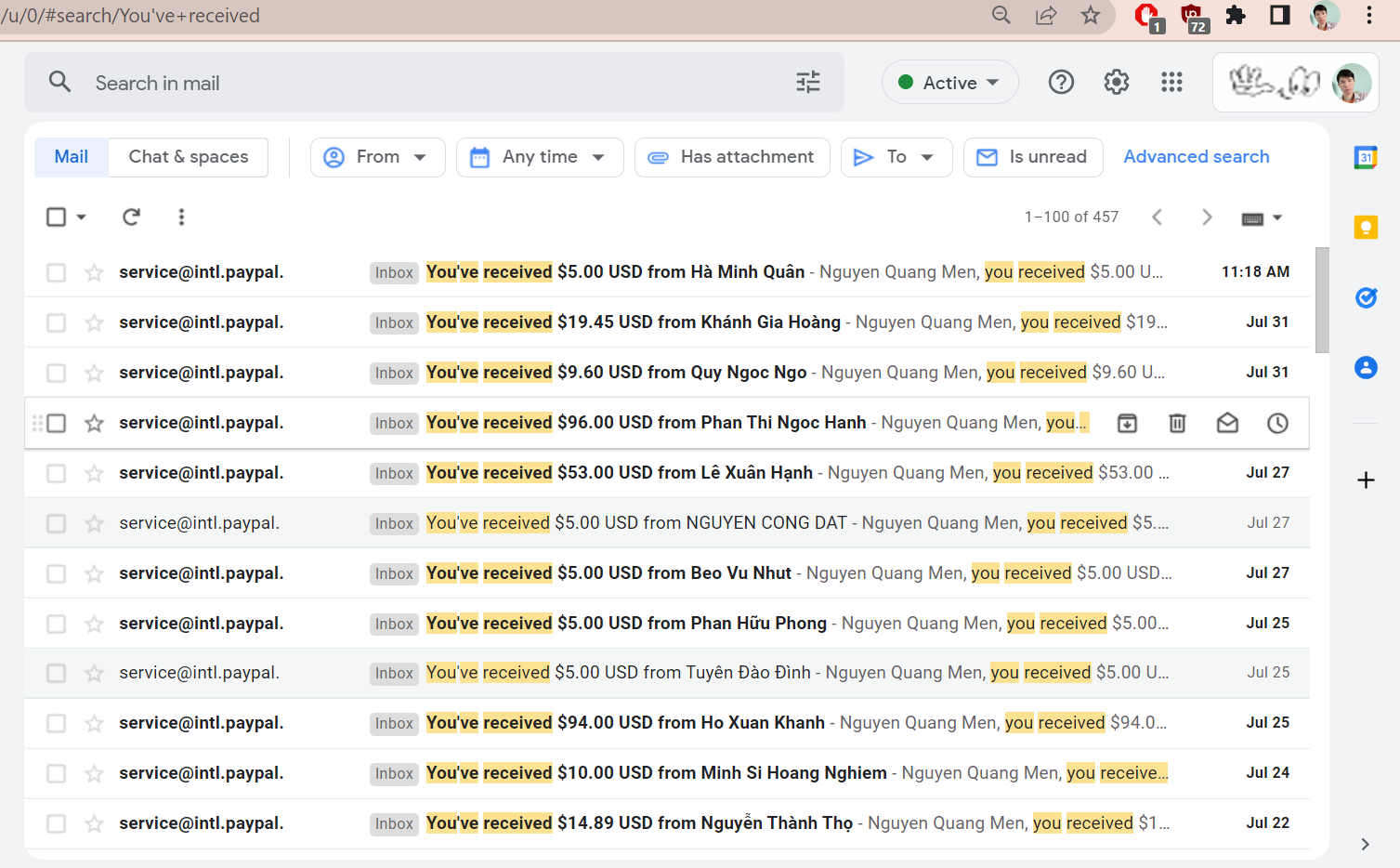Click the red extension icon with badge 1
The height and width of the screenshot is (868, 1400).
(1148, 16)
